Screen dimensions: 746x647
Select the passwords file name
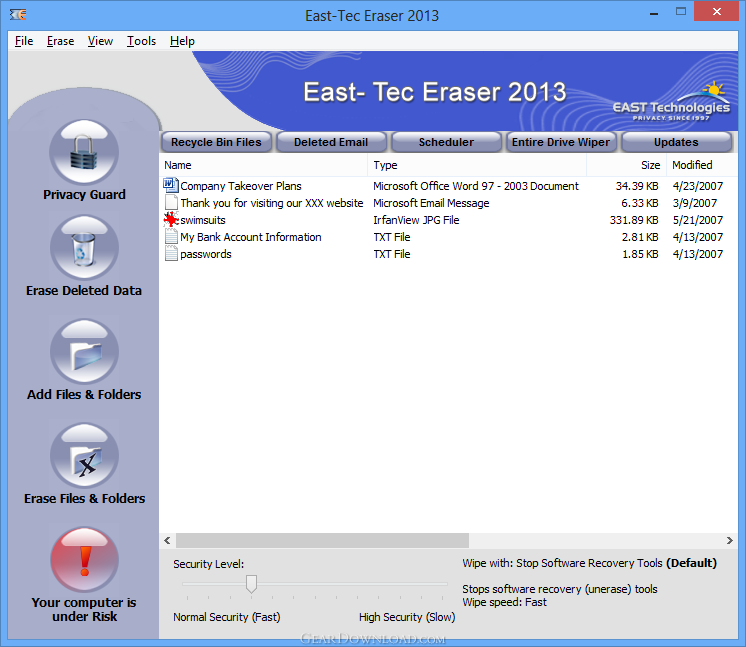(206, 255)
